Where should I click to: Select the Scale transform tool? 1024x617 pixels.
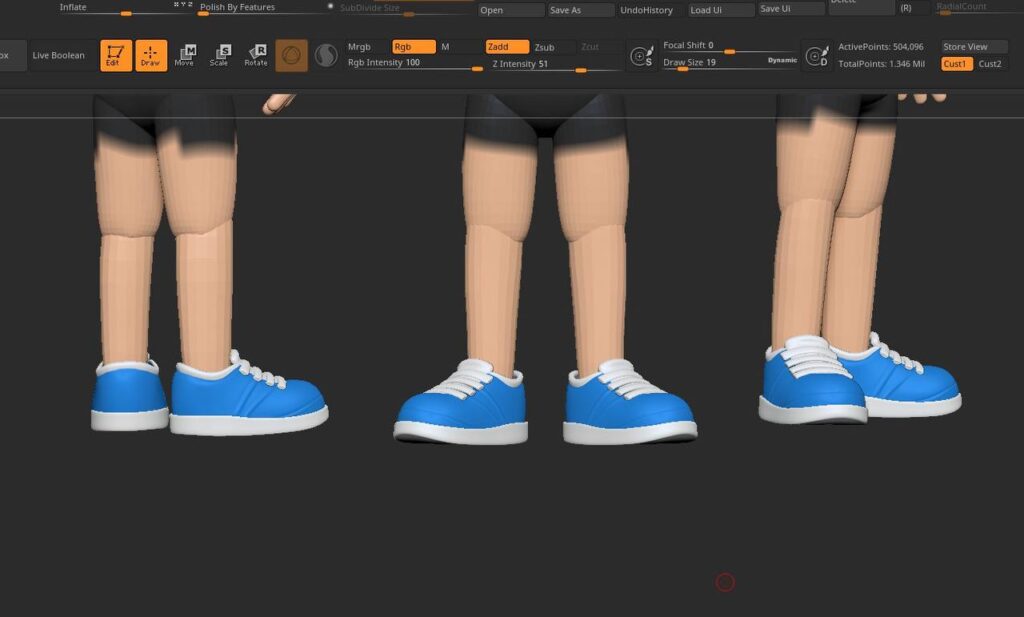click(220, 55)
